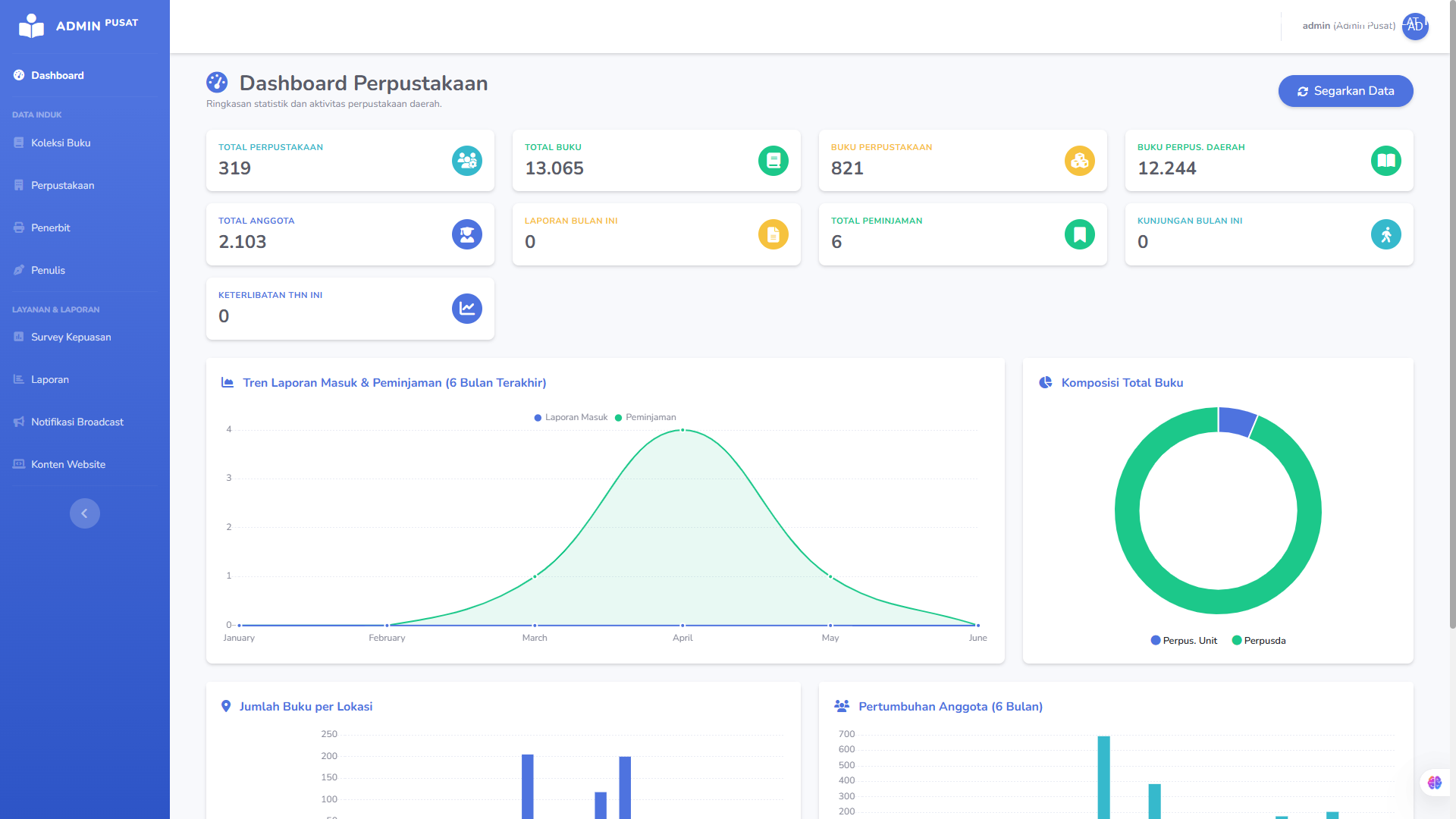
Task: Open the Laporan menu item
Action: (x=85, y=379)
